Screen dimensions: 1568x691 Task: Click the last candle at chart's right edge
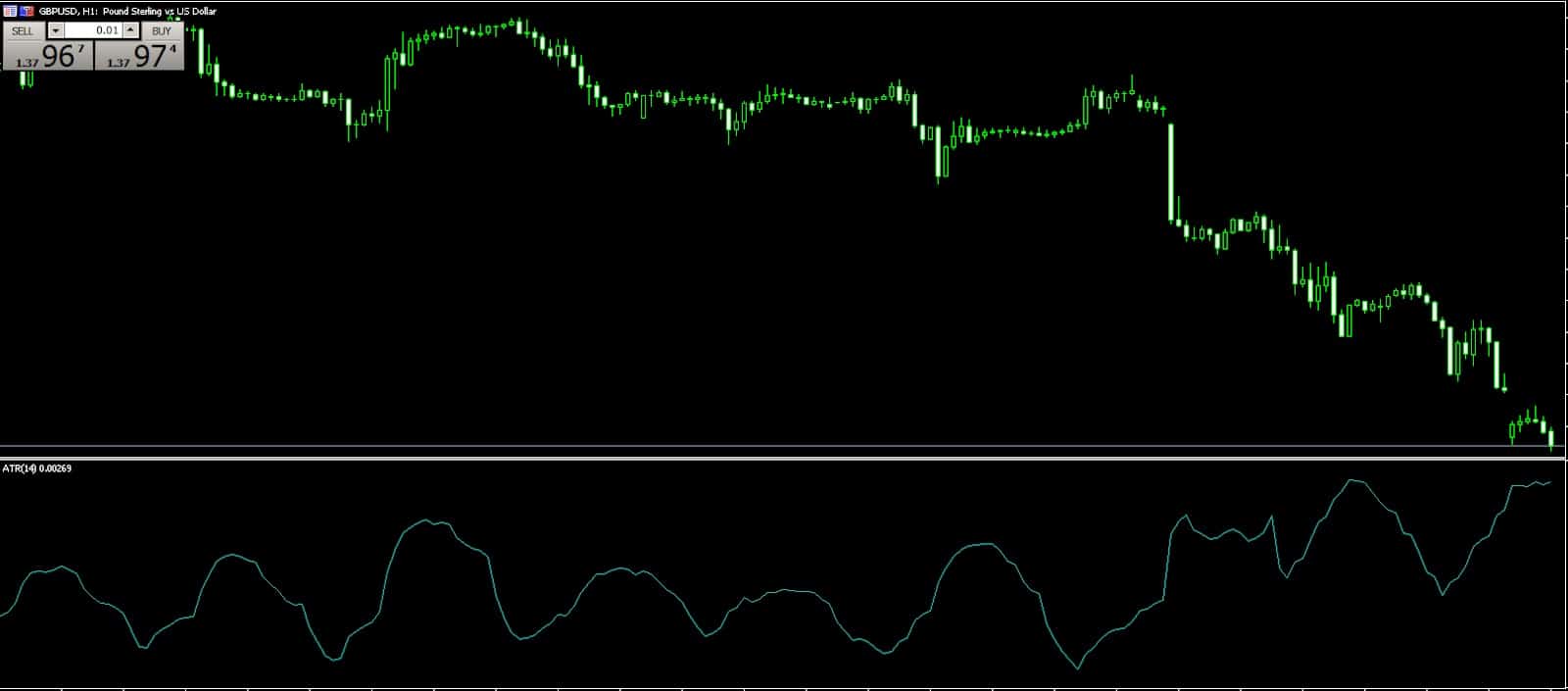[x=1550, y=439]
